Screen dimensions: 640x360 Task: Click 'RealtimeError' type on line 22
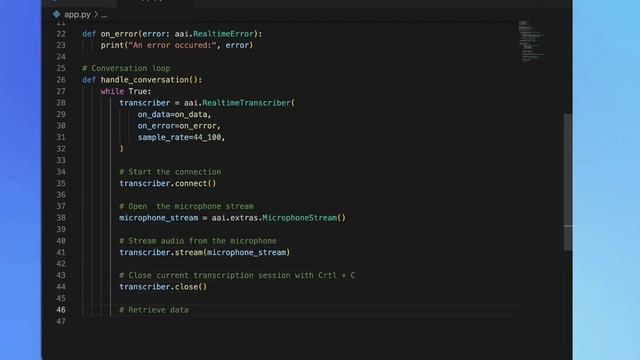pyautogui.click(x=223, y=34)
